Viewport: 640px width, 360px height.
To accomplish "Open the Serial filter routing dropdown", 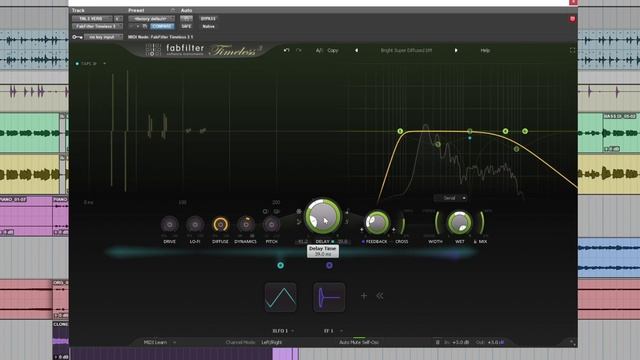I will coord(451,198).
